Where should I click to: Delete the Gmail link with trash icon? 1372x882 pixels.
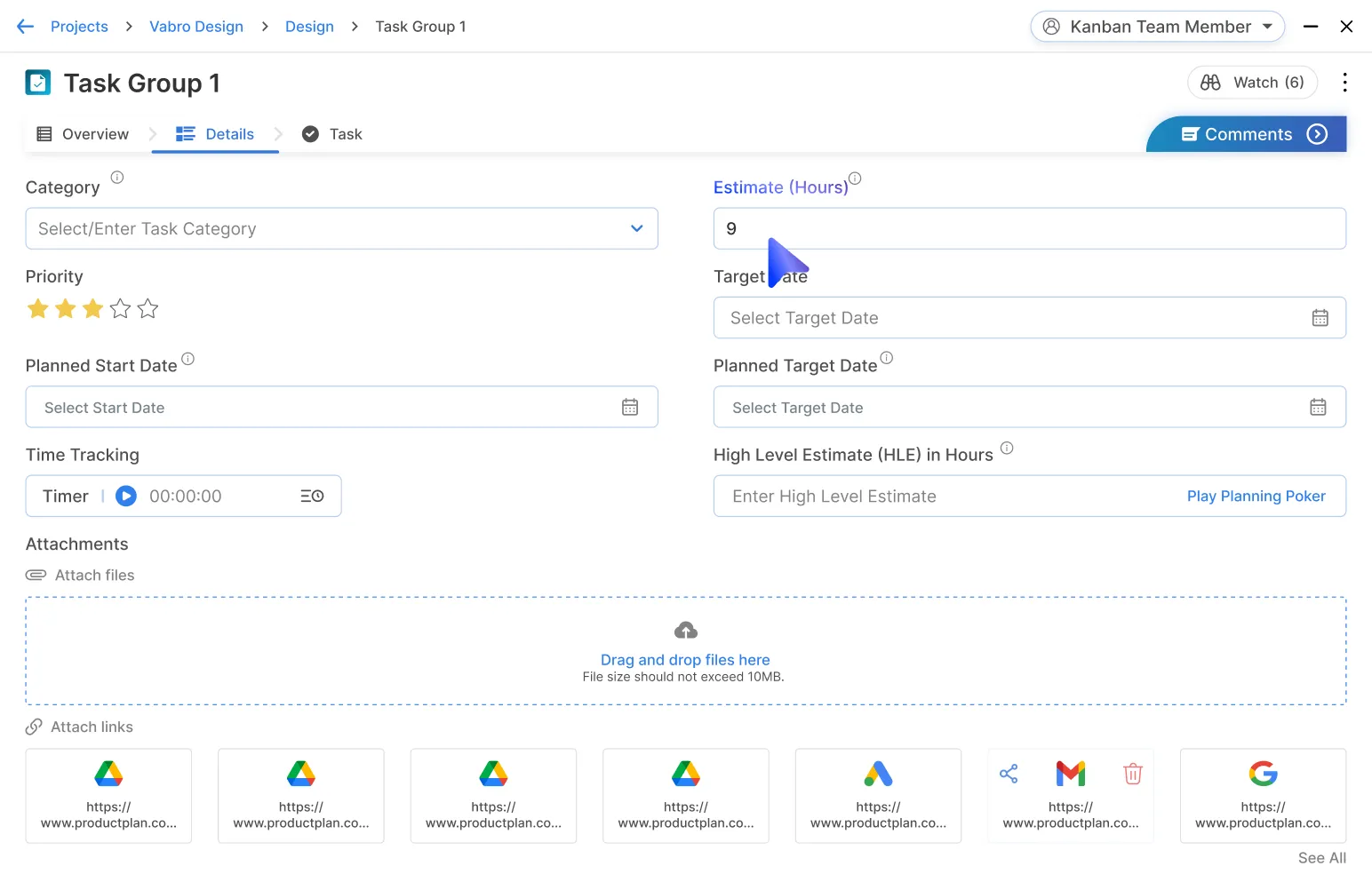[1132, 774]
